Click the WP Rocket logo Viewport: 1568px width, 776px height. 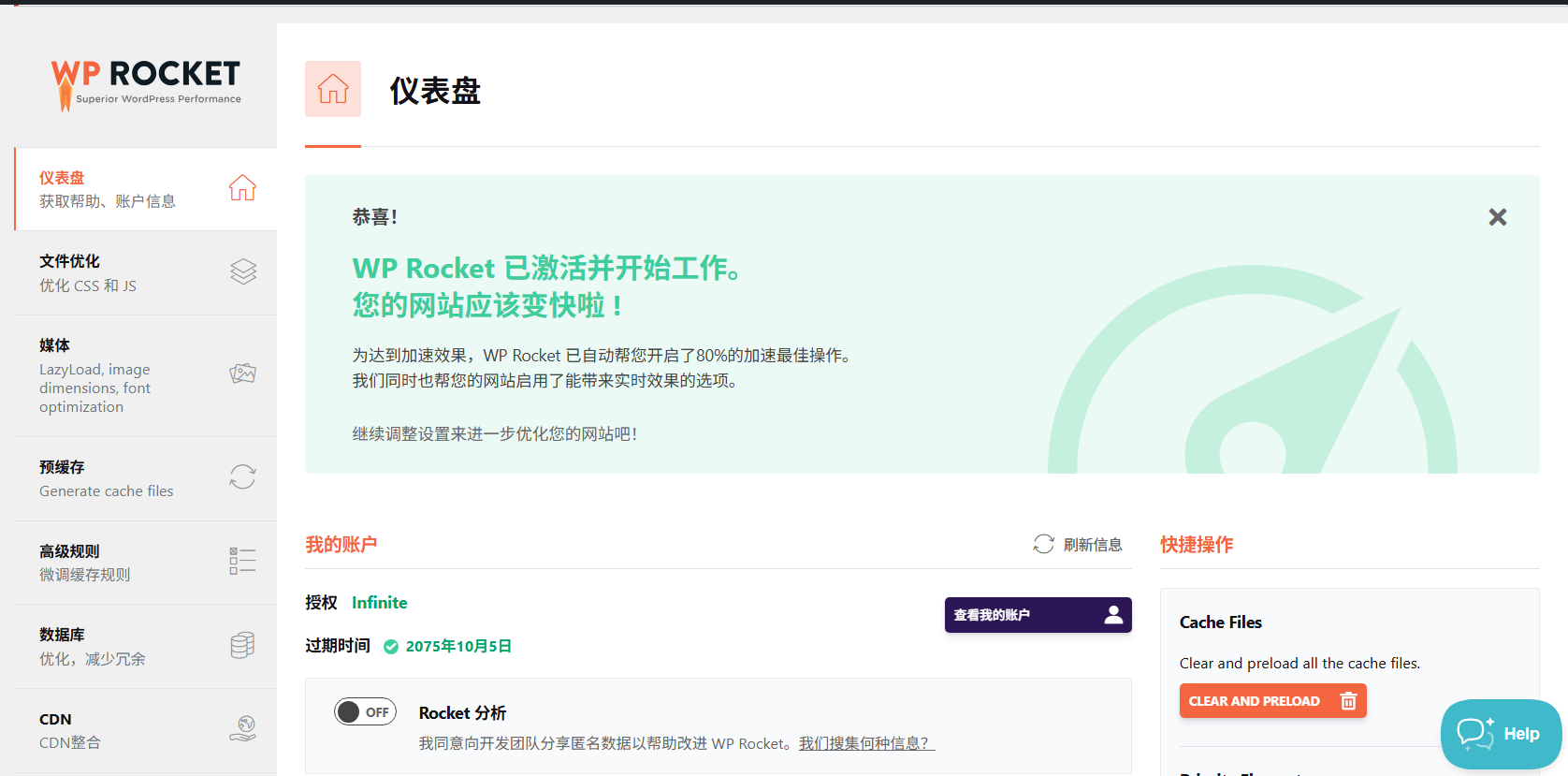click(146, 83)
